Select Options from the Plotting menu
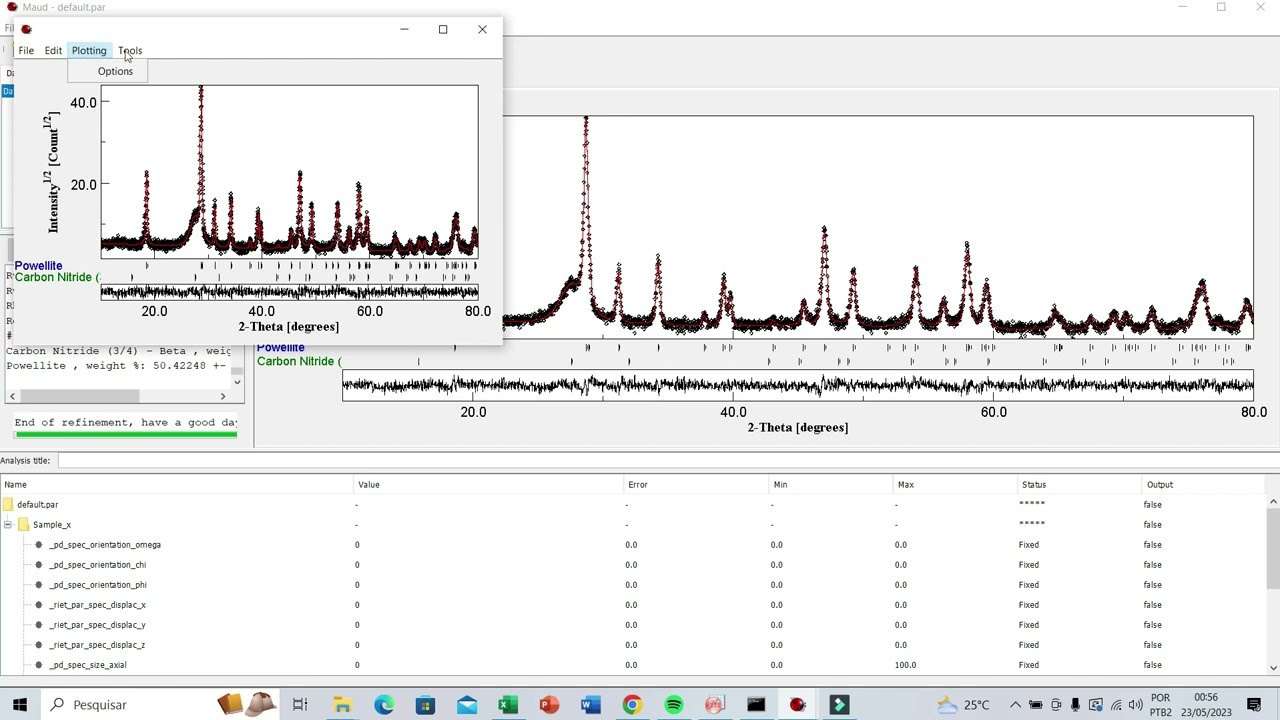The width and height of the screenshot is (1280, 720). pyautogui.click(x=115, y=71)
